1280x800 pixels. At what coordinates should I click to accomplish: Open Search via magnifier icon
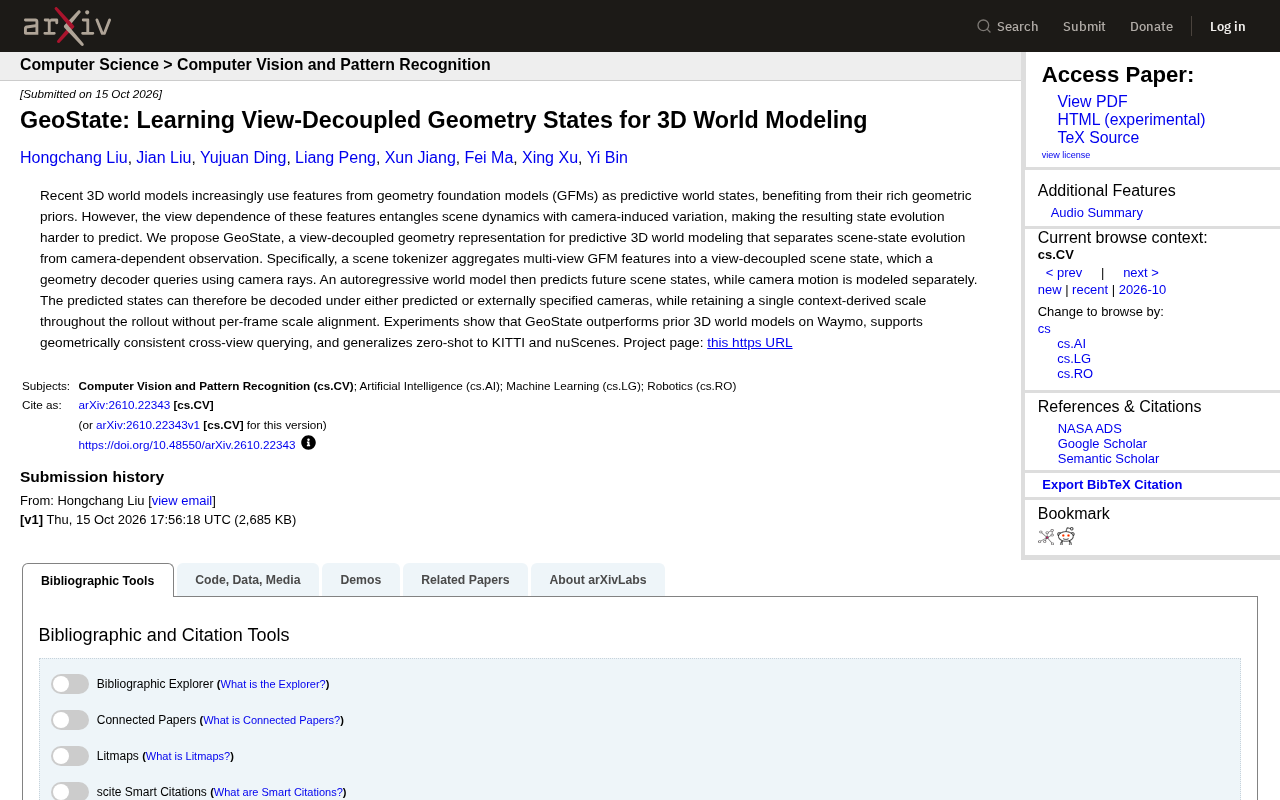point(984,26)
